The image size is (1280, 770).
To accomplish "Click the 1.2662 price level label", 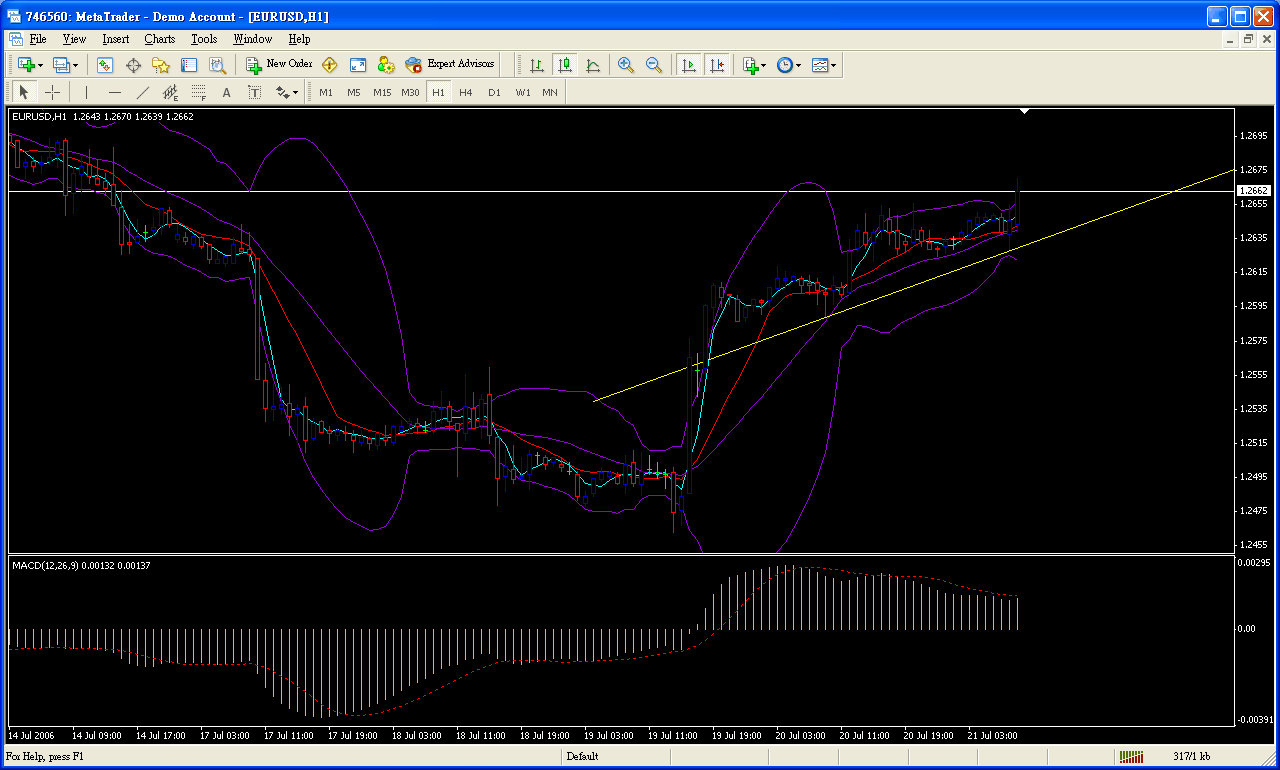I will [x=1254, y=190].
